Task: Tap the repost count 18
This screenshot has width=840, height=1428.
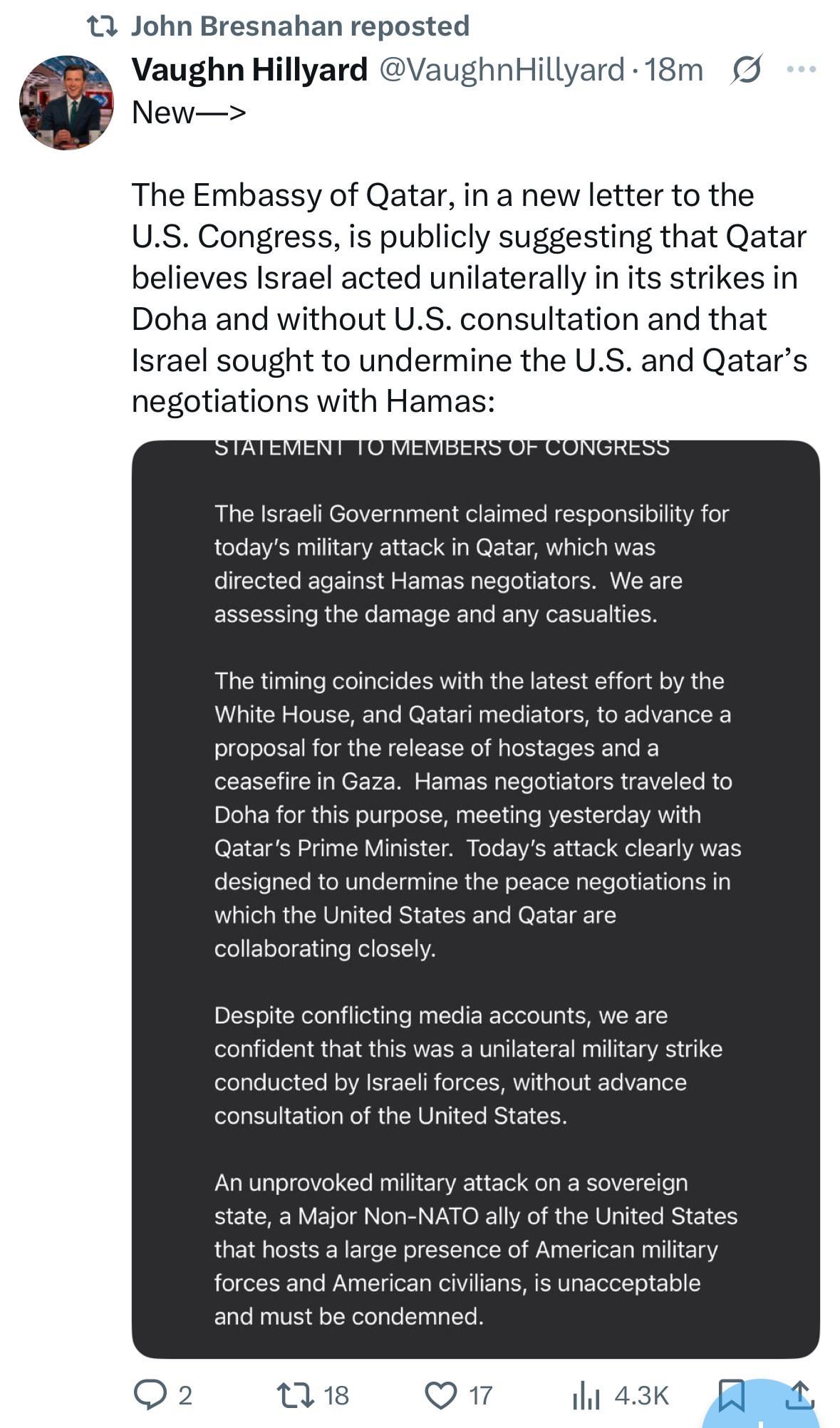Action: [x=336, y=1395]
